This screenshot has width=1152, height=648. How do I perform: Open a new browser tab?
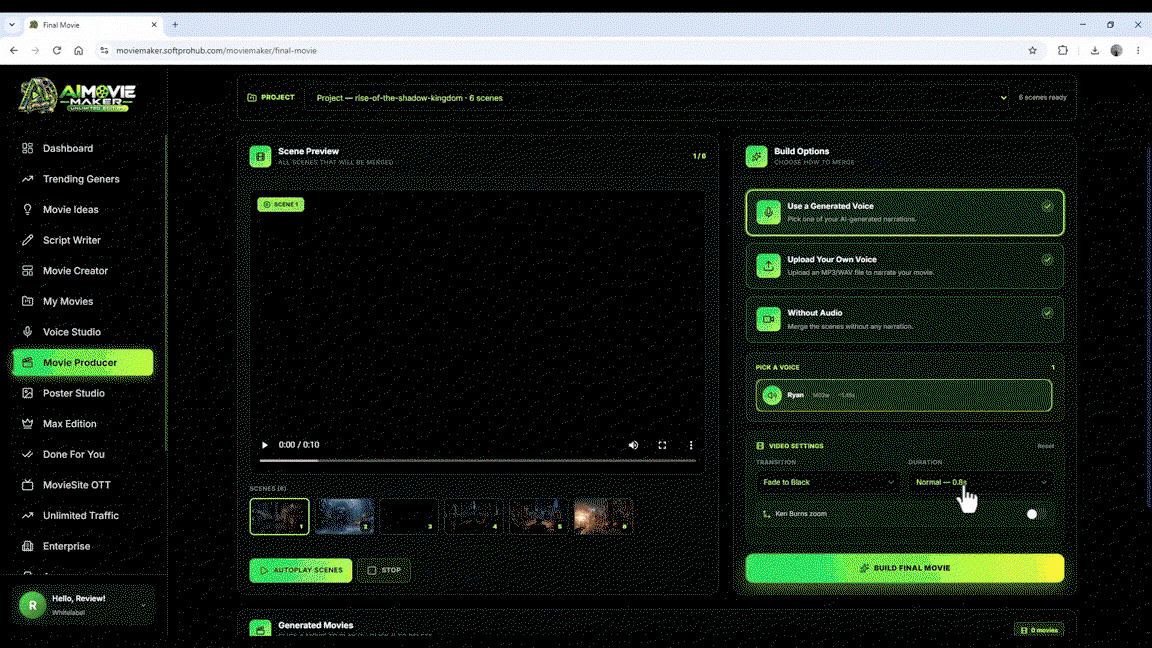(175, 25)
